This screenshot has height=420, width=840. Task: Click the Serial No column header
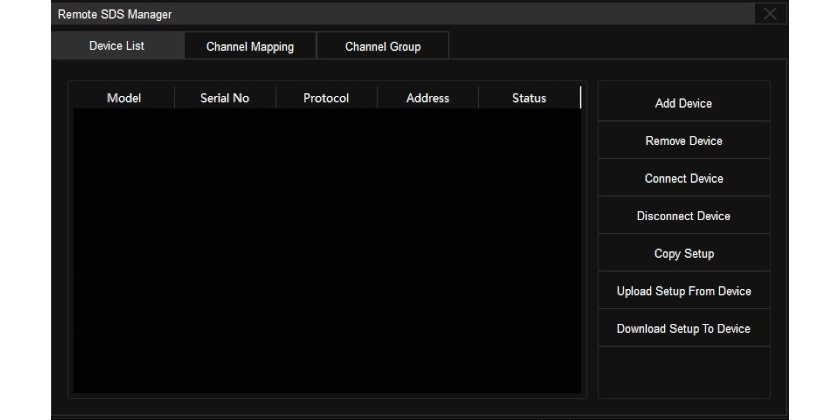pyautogui.click(x=225, y=98)
